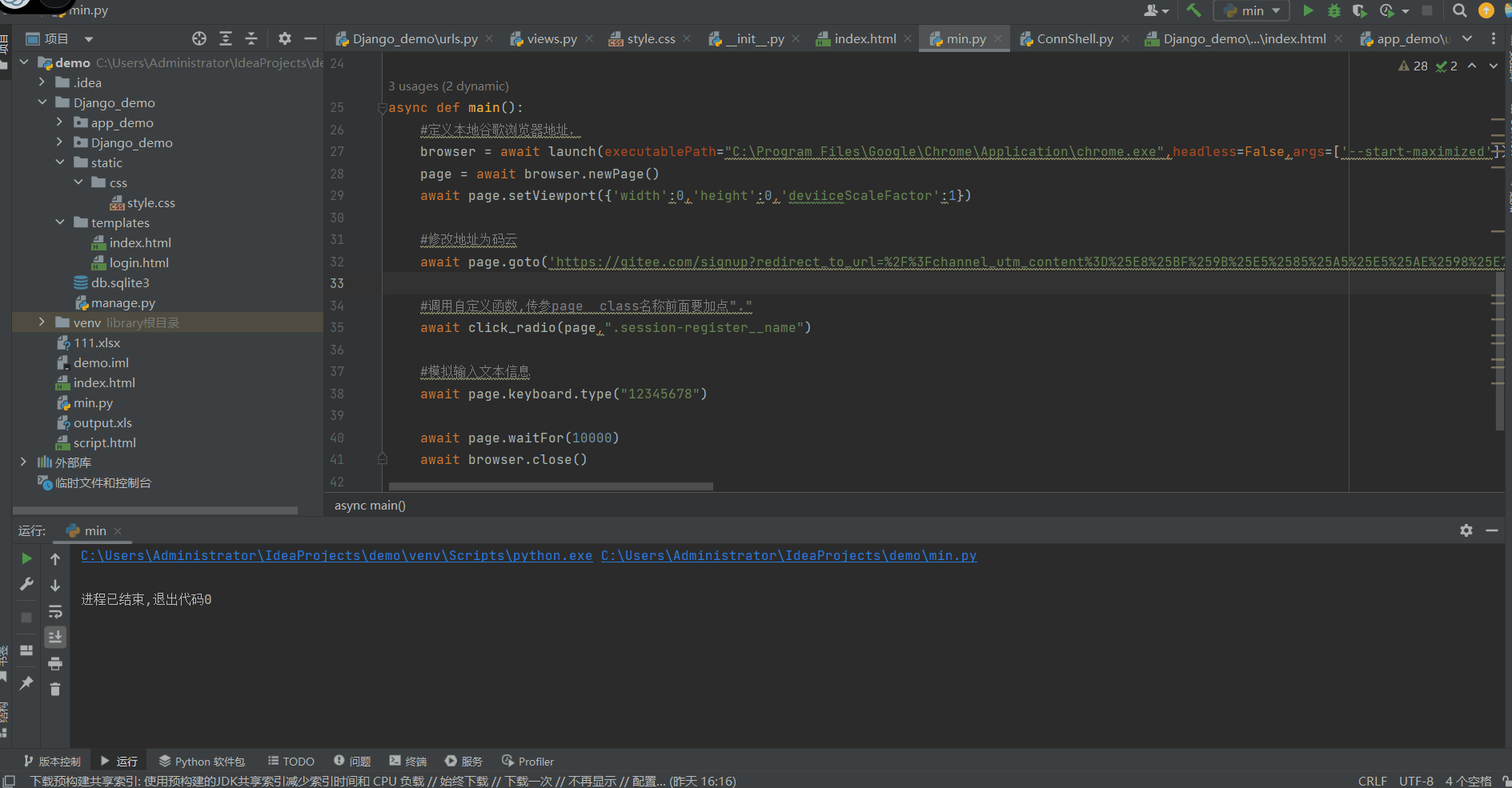Clear console with the trash icon

[55, 689]
